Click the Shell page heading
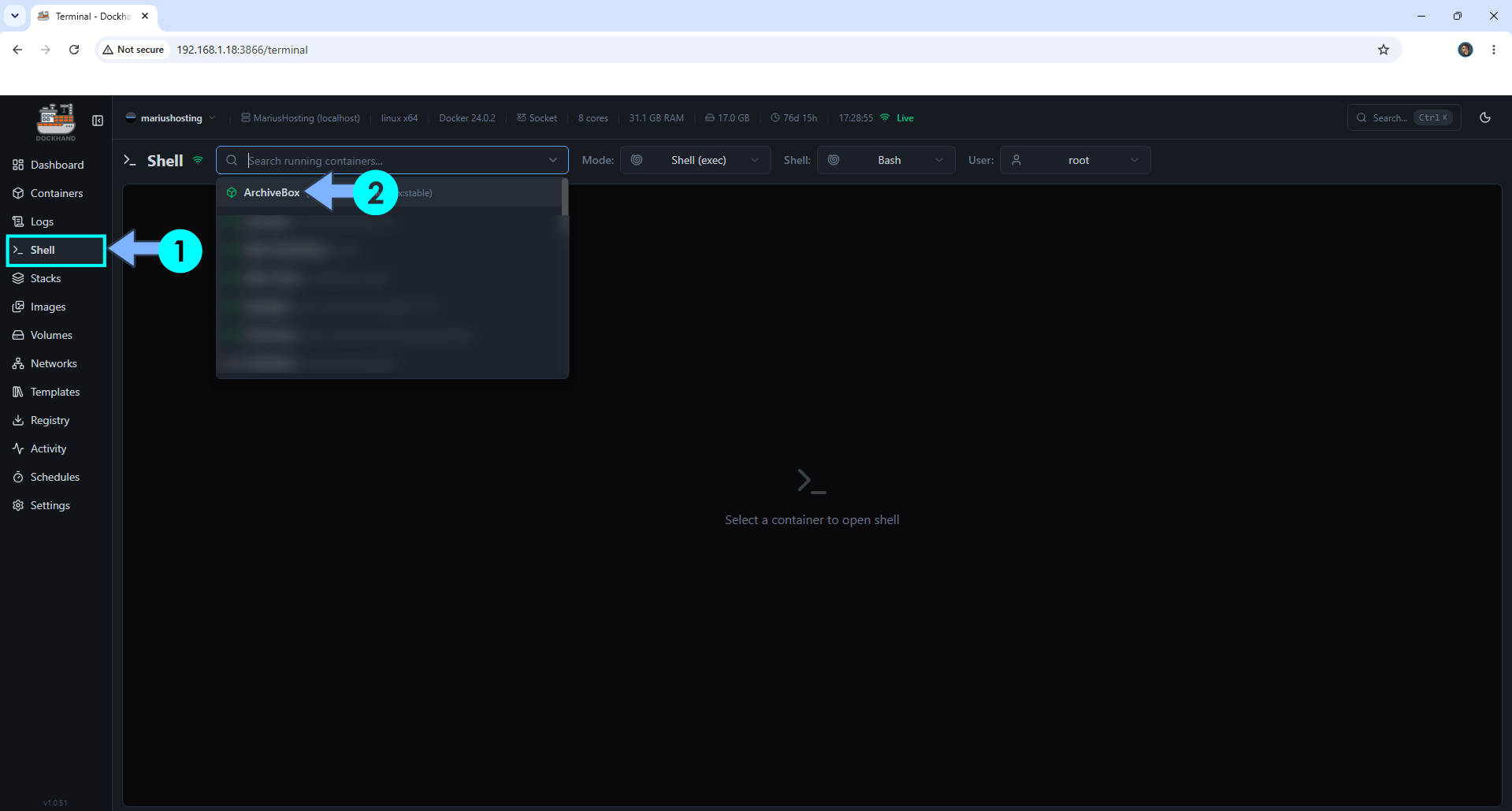This screenshot has width=1512, height=811. pos(165,161)
